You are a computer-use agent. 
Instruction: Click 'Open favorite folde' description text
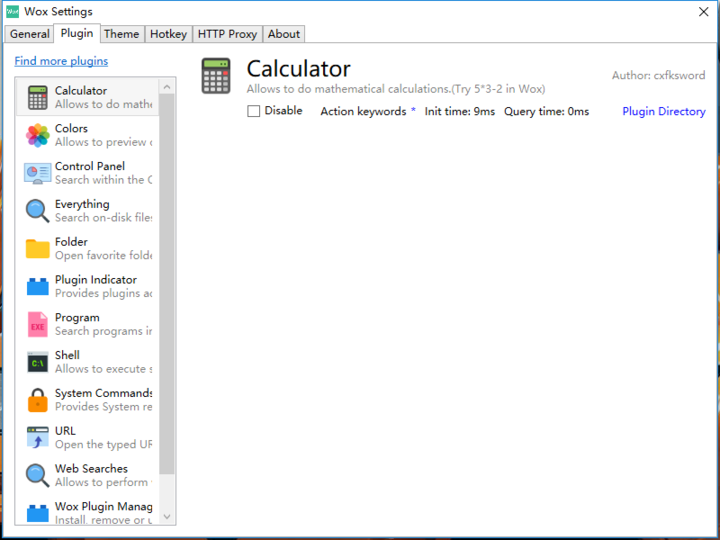(x=104, y=255)
